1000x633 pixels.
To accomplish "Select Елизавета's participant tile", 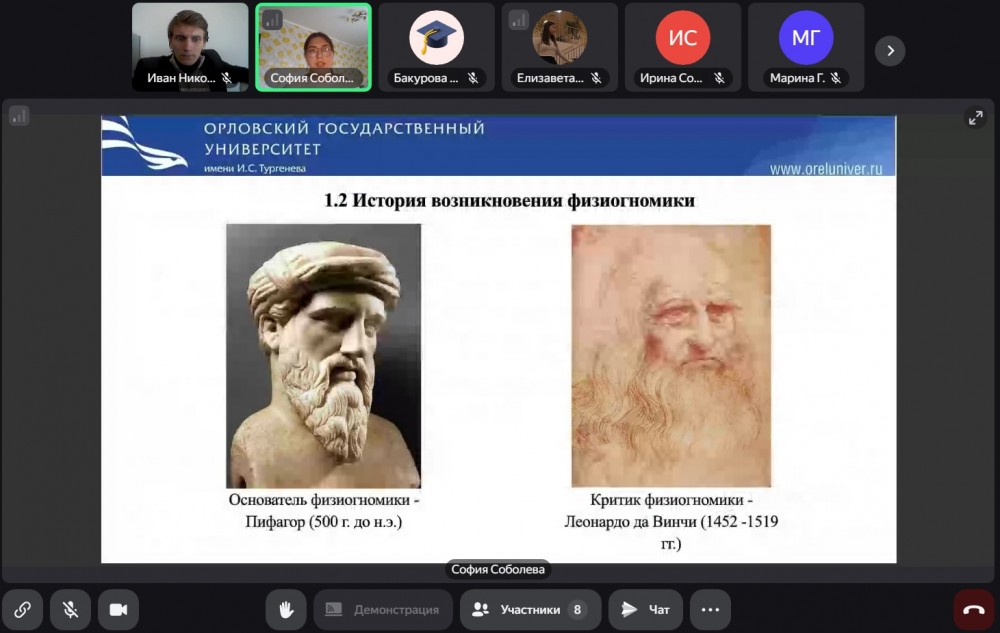I will 559,40.
